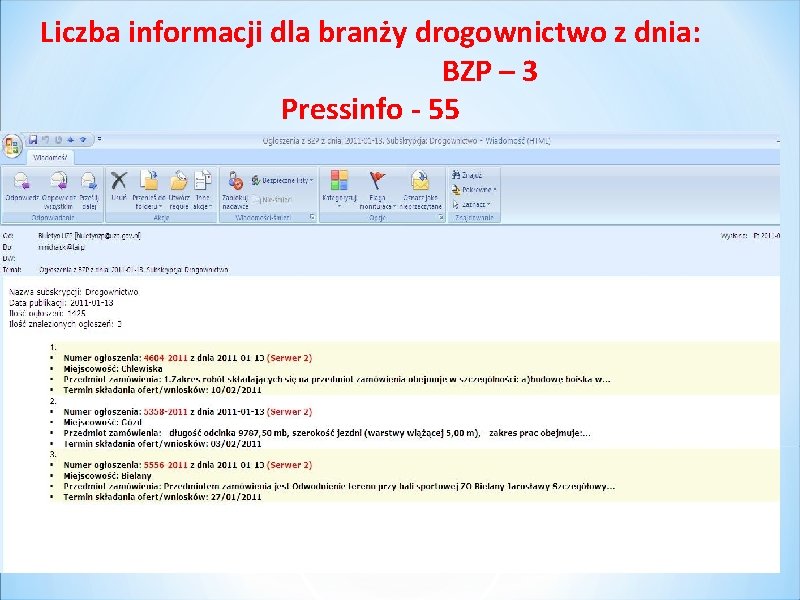
Task: Open Bezpieczne listy dropdown
Action: pyautogui.click(x=283, y=180)
